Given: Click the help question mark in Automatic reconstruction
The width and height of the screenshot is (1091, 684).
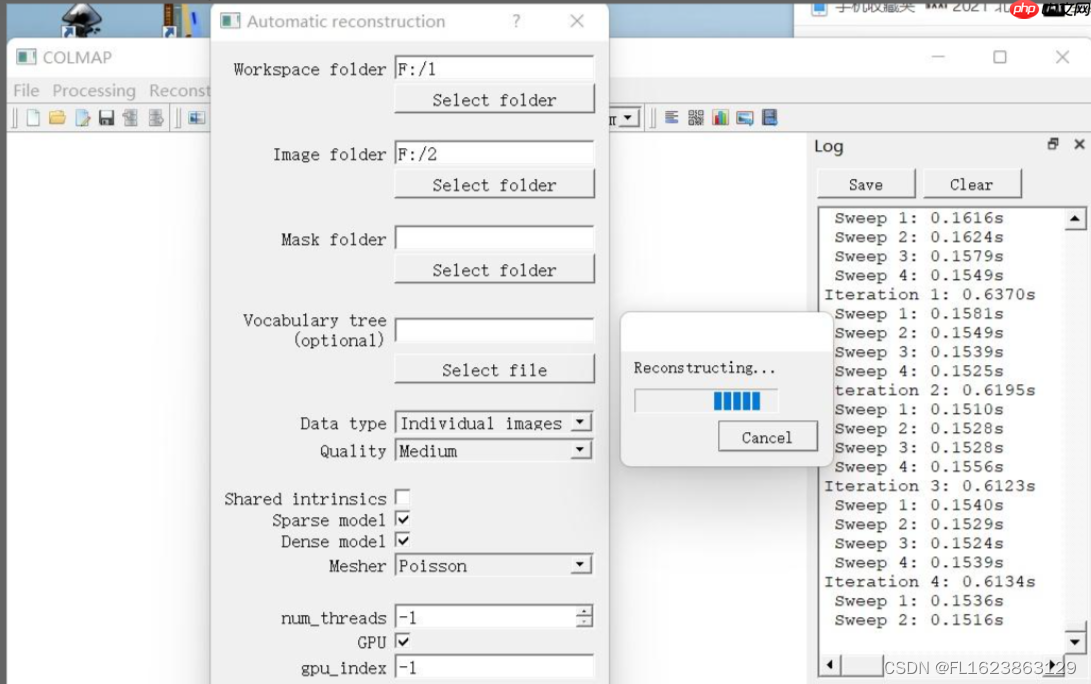Looking at the screenshot, I should [516, 21].
